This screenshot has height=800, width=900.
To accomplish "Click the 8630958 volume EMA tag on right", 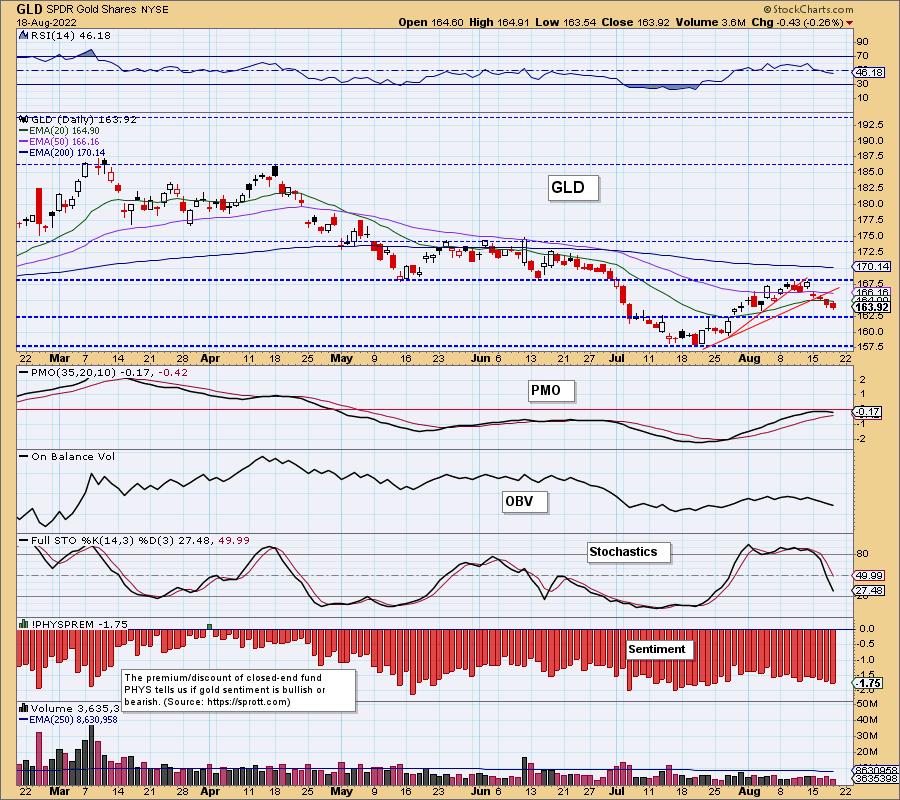I will pyautogui.click(x=875, y=771).
